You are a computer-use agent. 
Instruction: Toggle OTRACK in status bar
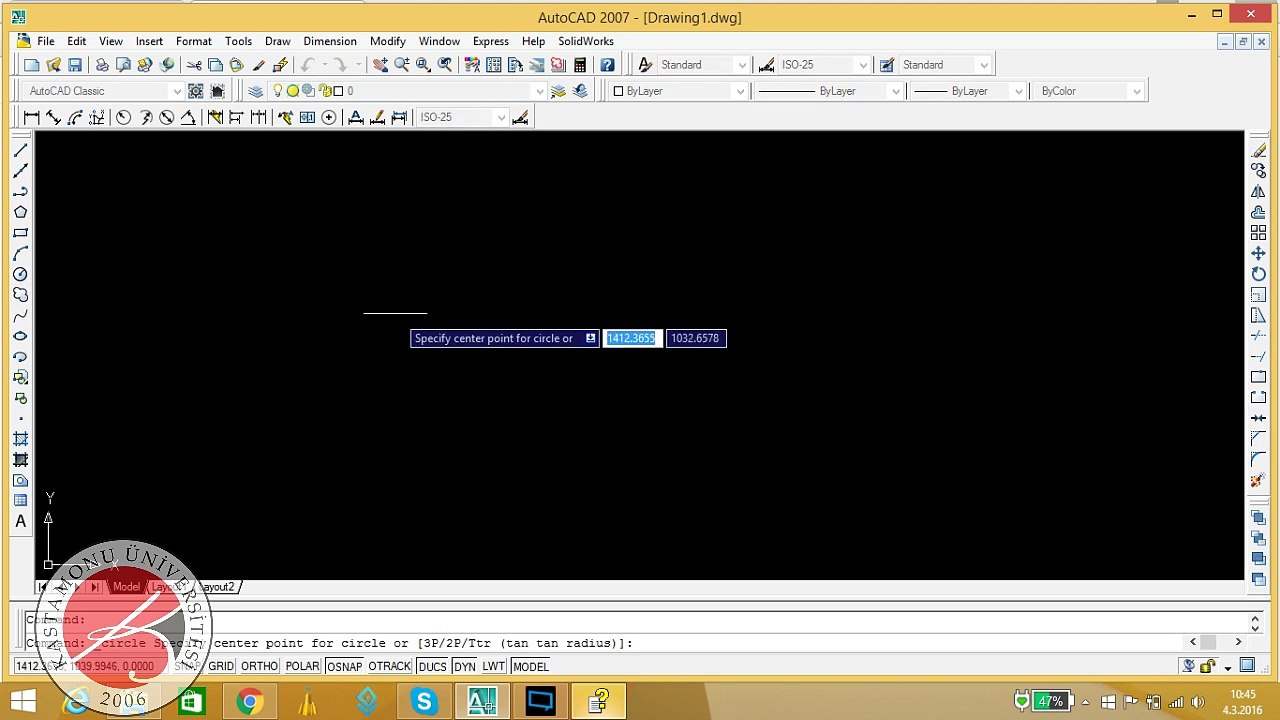(x=389, y=666)
